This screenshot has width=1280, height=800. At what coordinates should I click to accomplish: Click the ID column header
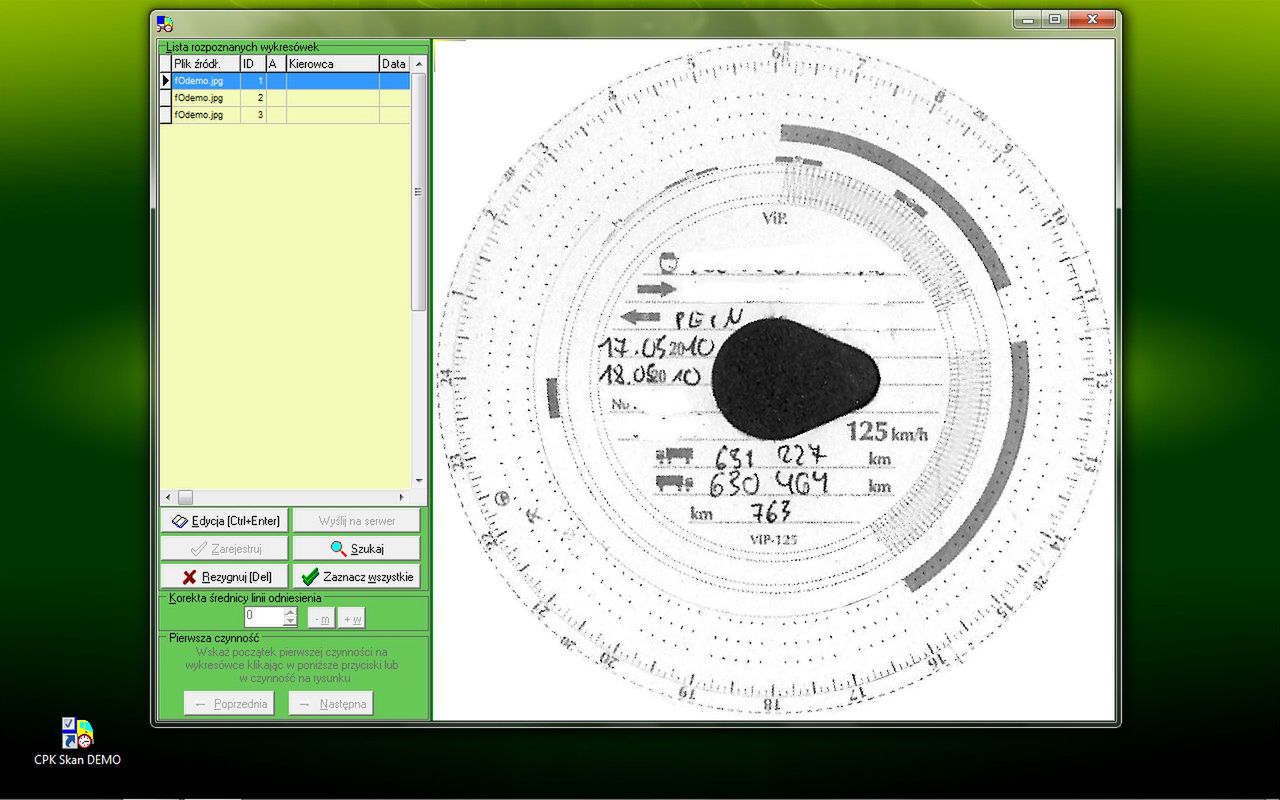coord(253,64)
